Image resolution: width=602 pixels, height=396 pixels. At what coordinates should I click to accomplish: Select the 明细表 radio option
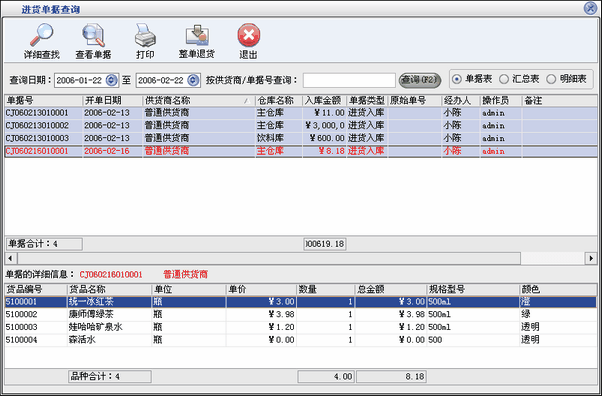pos(551,79)
